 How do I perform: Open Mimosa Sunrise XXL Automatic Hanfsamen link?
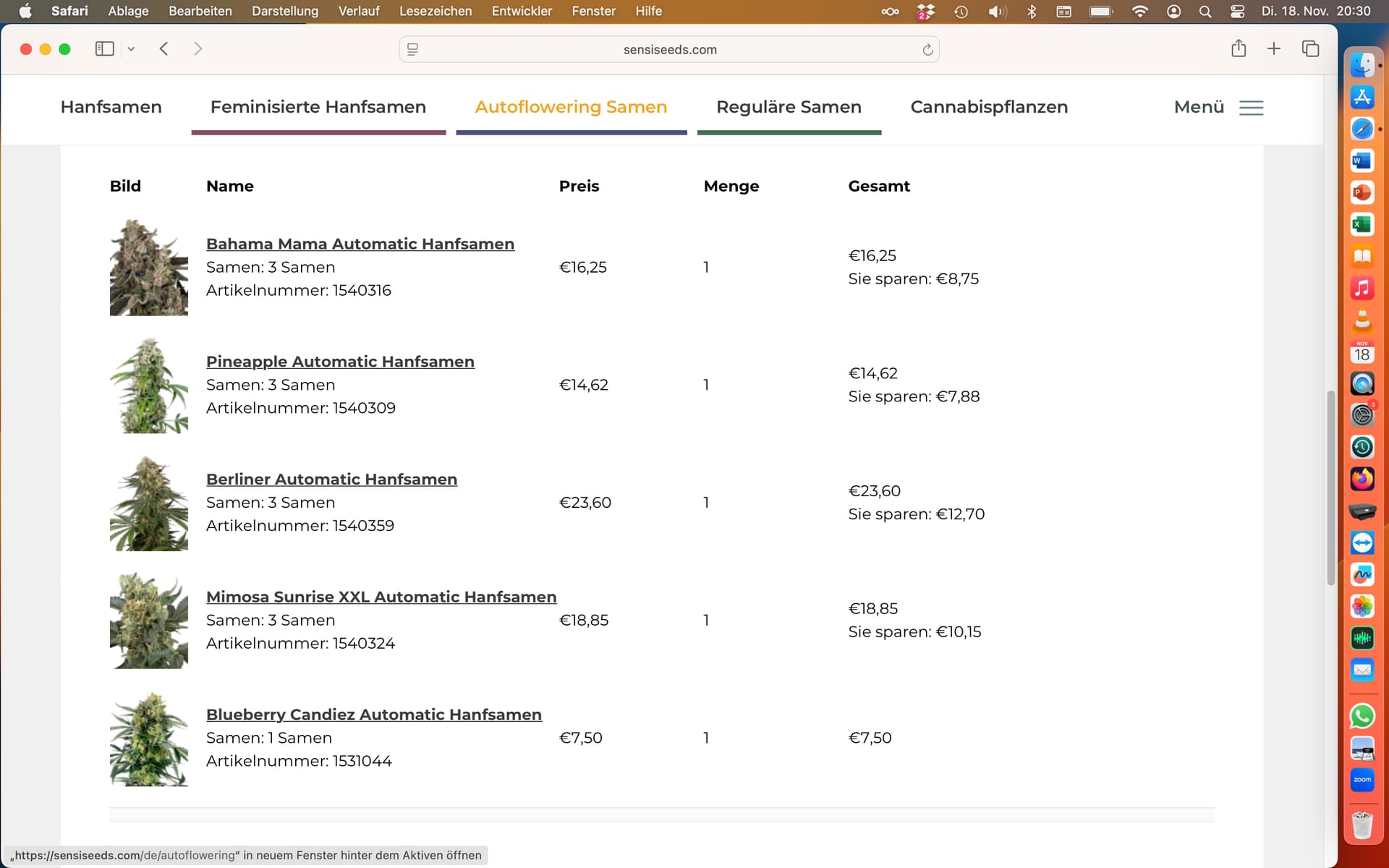point(381,597)
